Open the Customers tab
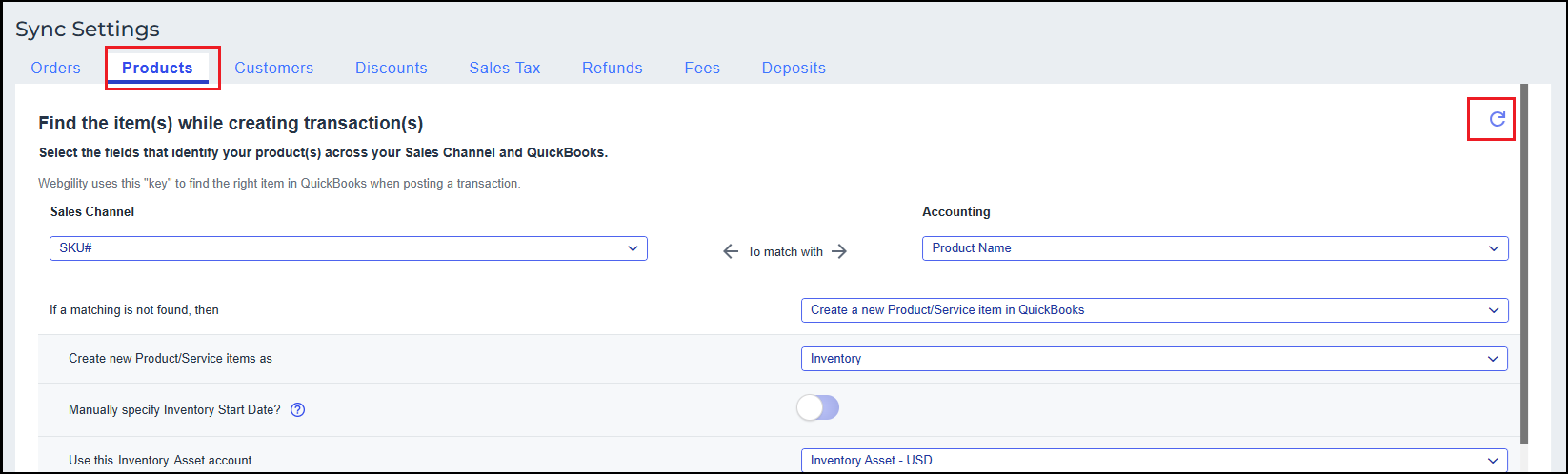The image size is (1568, 474). click(273, 69)
